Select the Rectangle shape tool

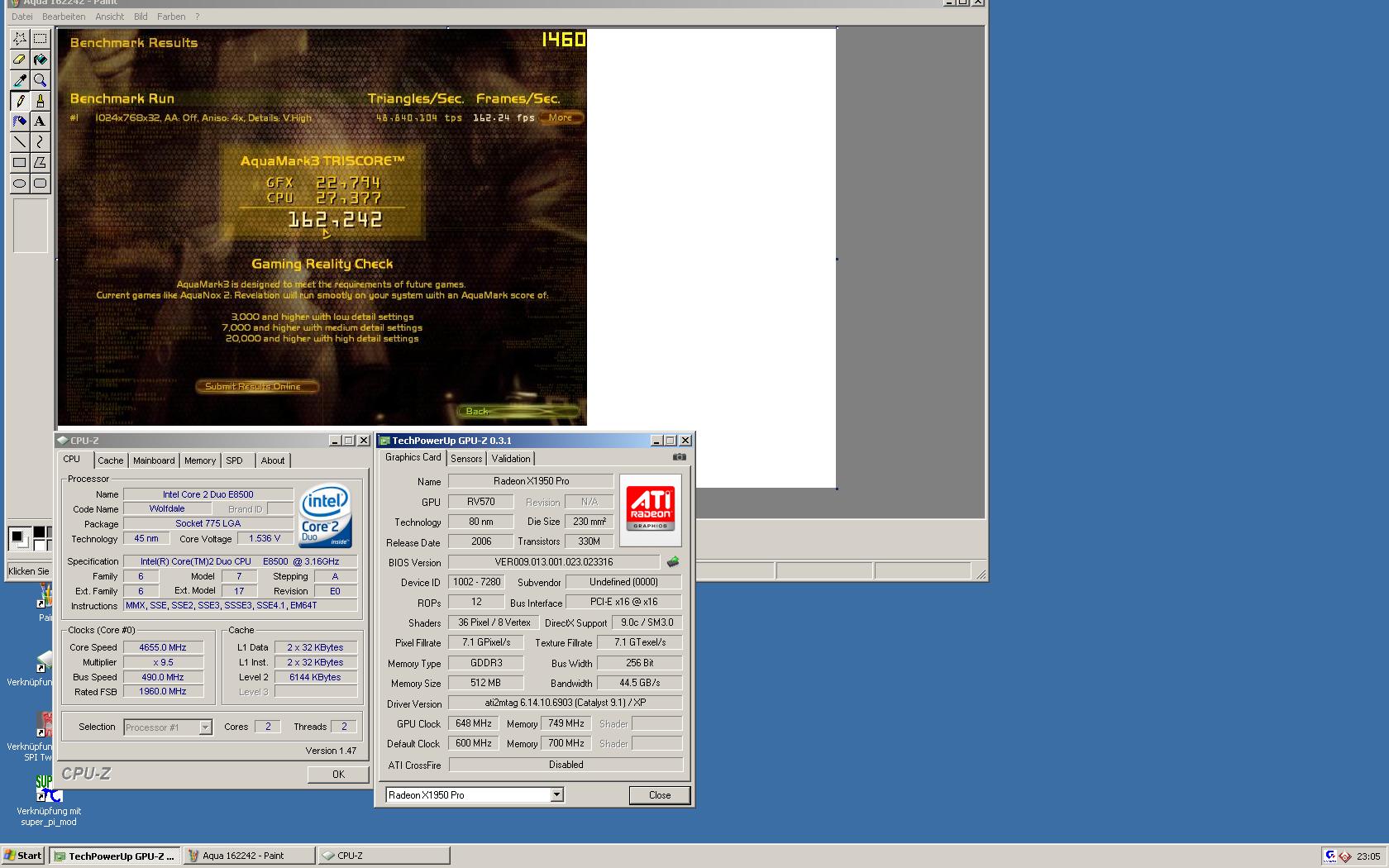click(x=19, y=163)
